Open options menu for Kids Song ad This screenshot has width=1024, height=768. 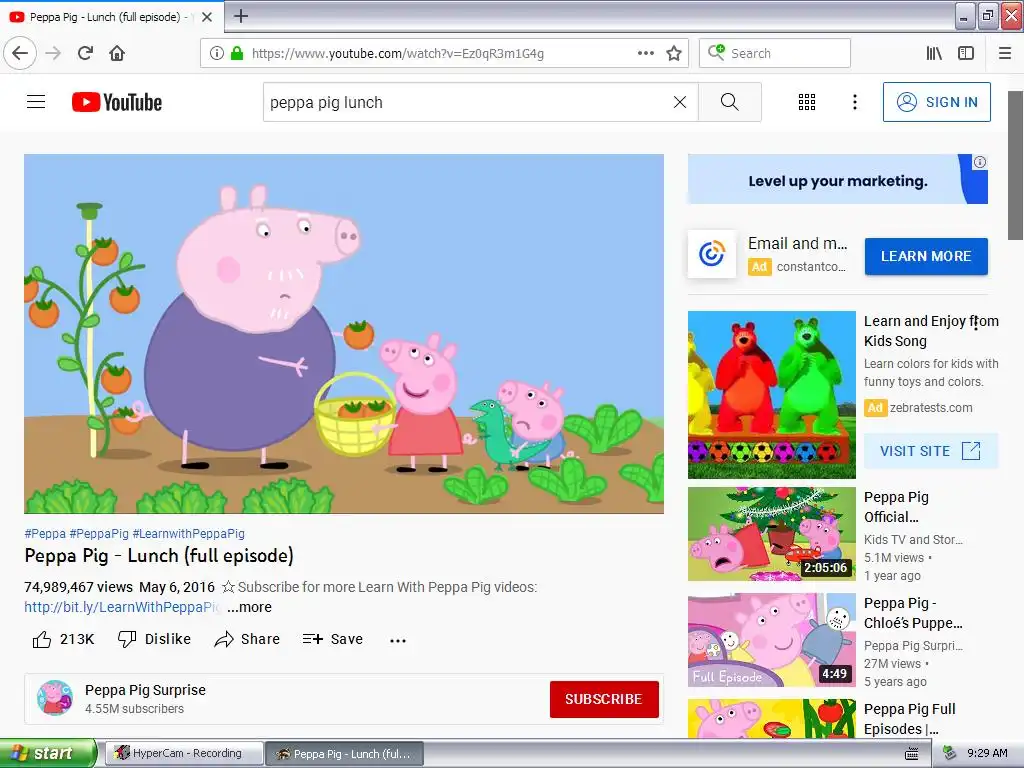[976, 322]
